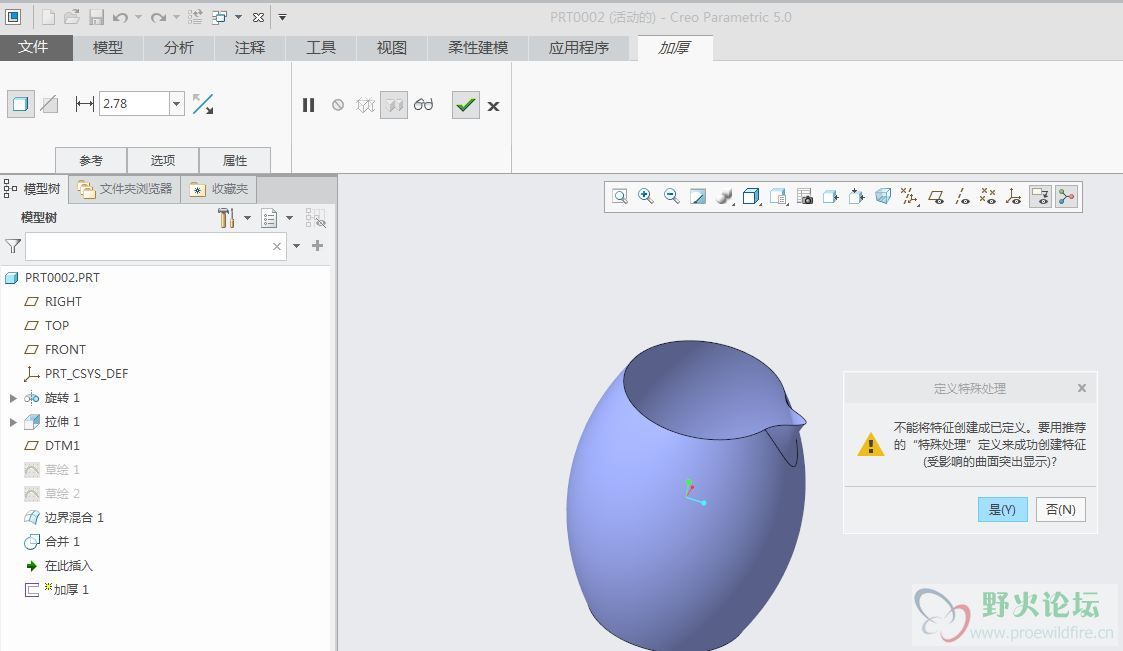Click the regenerate model icon
The image size is (1123, 651).
tap(196, 17)
